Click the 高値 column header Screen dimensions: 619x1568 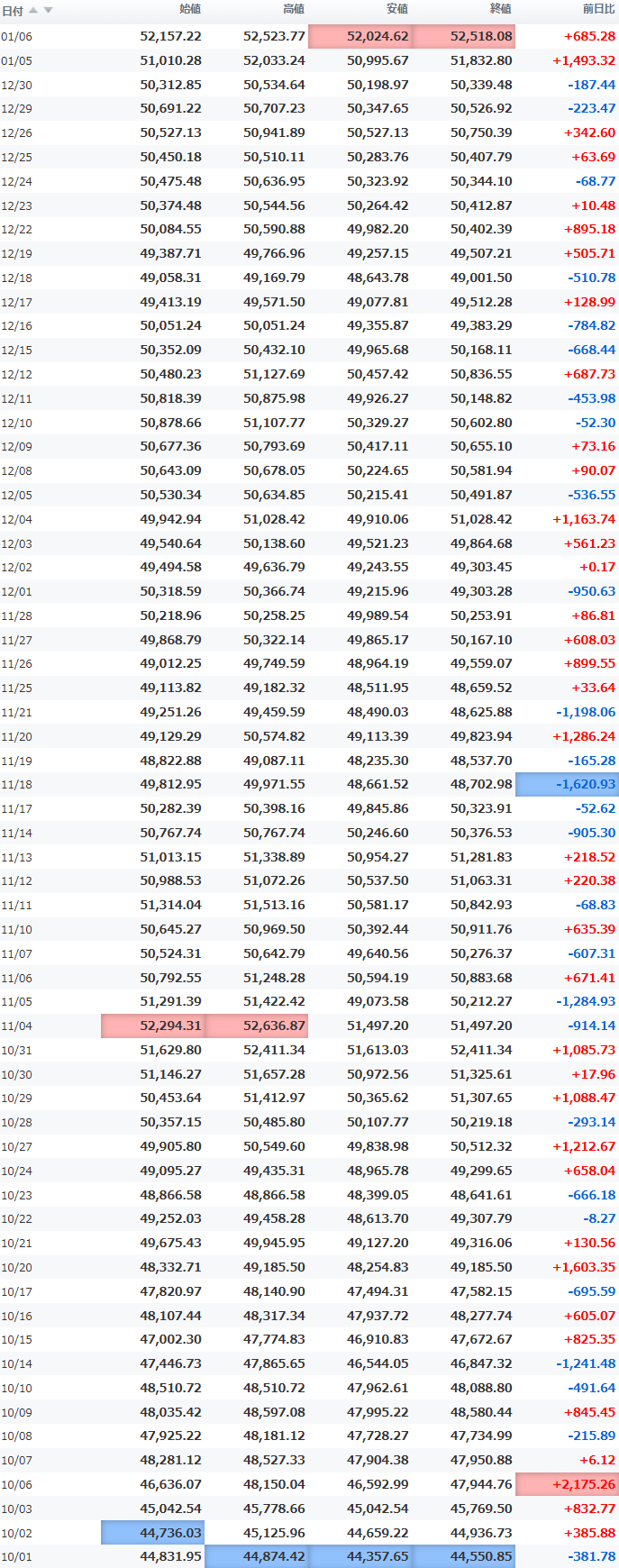(x=294, y=9)
